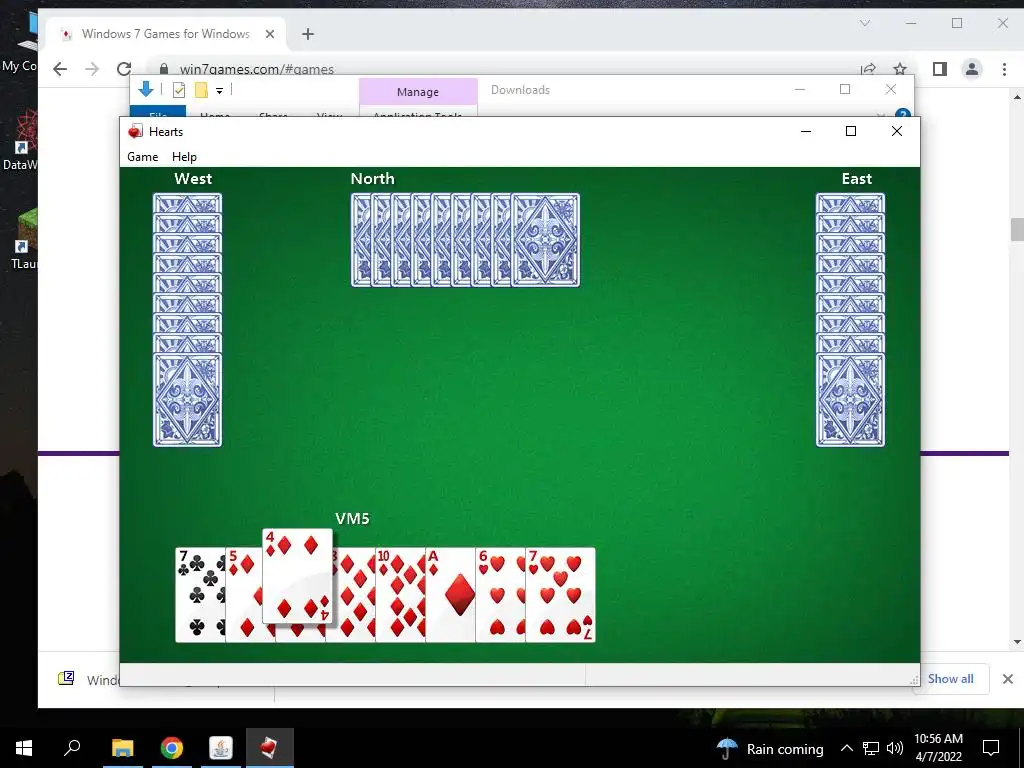Open the Java app on taskbar

(x=221, y=748)
